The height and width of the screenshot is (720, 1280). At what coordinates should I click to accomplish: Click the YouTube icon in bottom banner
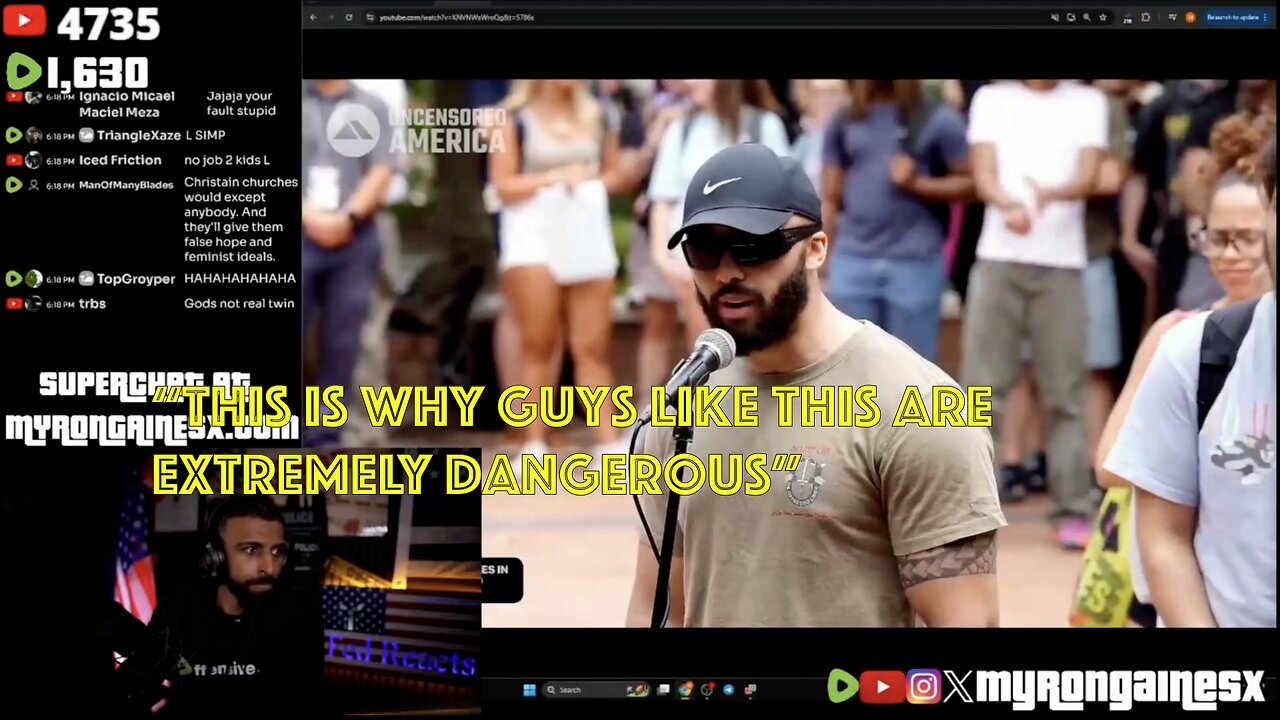tap(883, 686)
